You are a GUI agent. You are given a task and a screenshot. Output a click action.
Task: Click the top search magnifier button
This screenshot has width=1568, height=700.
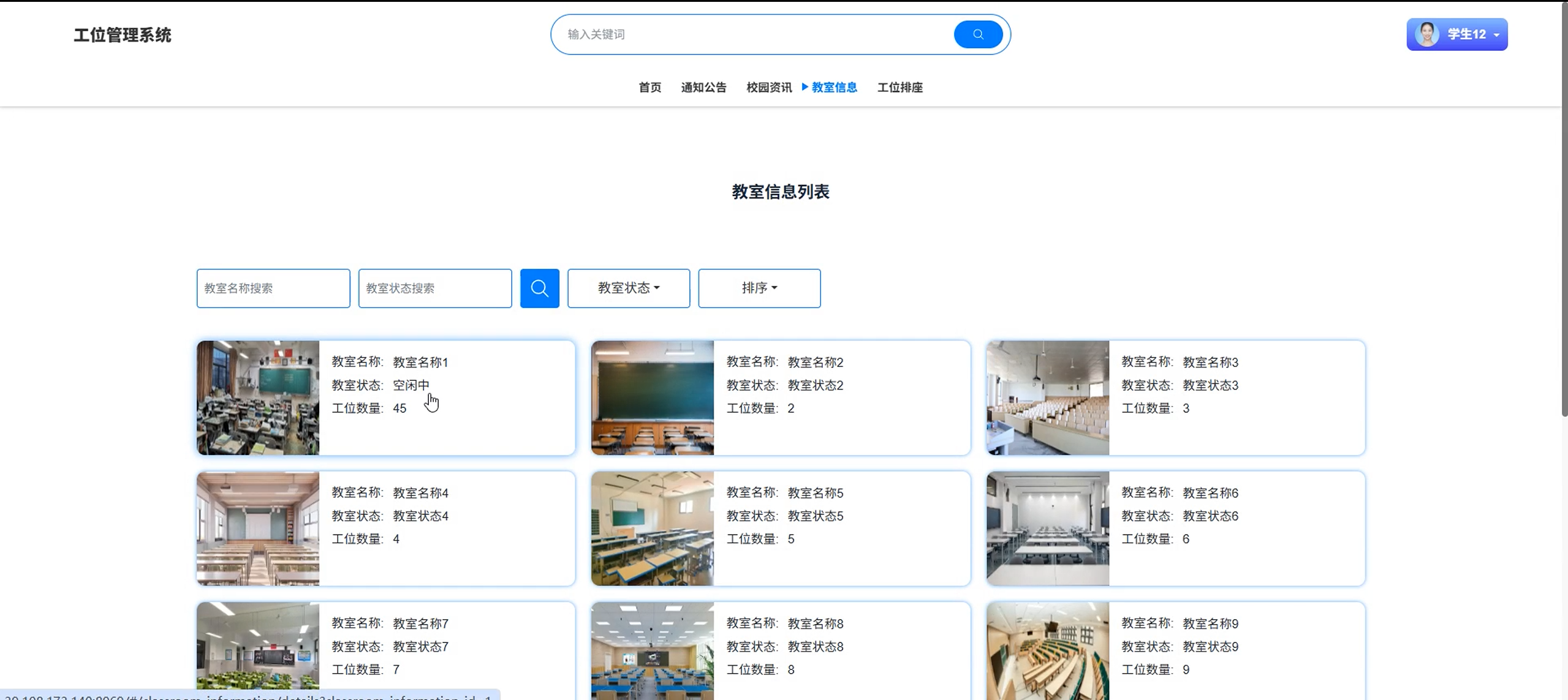(977, 34)
